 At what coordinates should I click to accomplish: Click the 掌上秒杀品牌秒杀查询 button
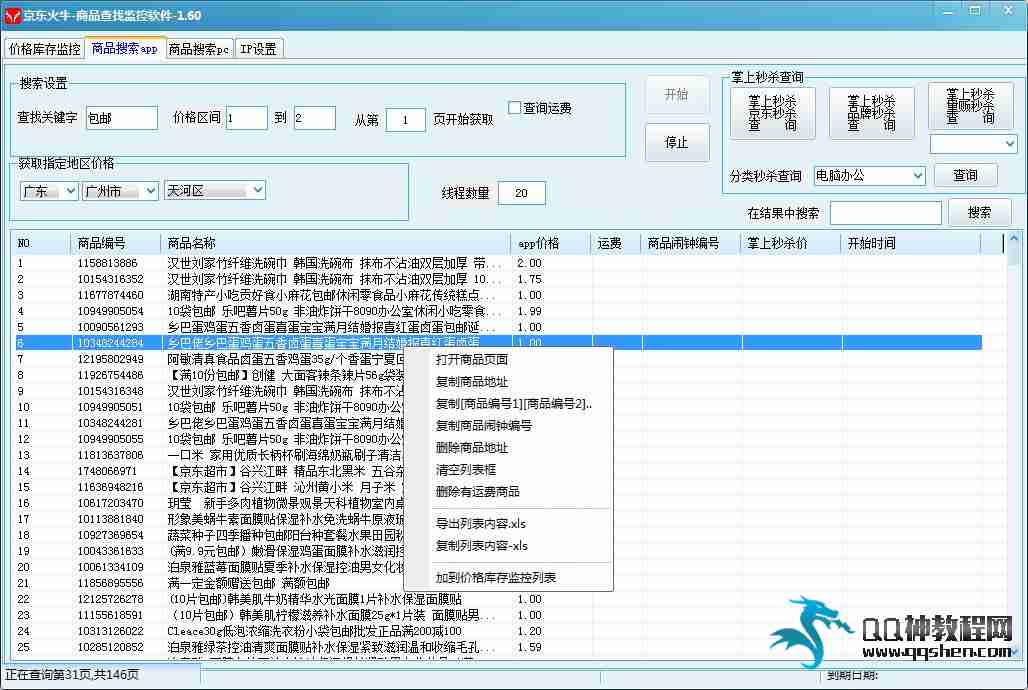pos(871,113)
